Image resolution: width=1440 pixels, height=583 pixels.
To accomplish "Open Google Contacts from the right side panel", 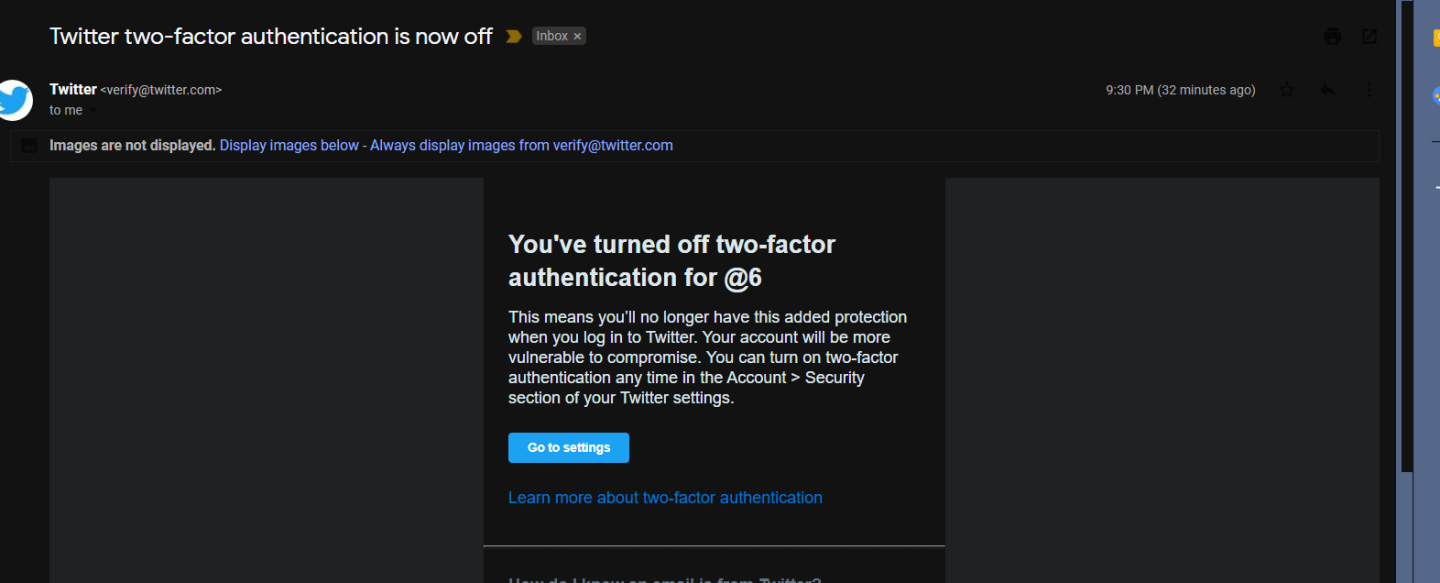I will pyautogui.click(x=1437, y=95).
